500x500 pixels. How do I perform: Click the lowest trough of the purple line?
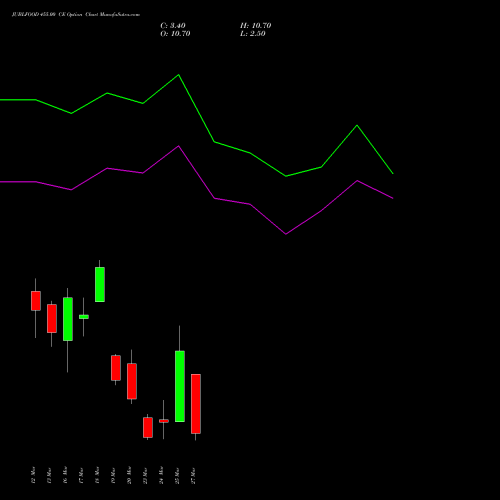pos(286,234)
